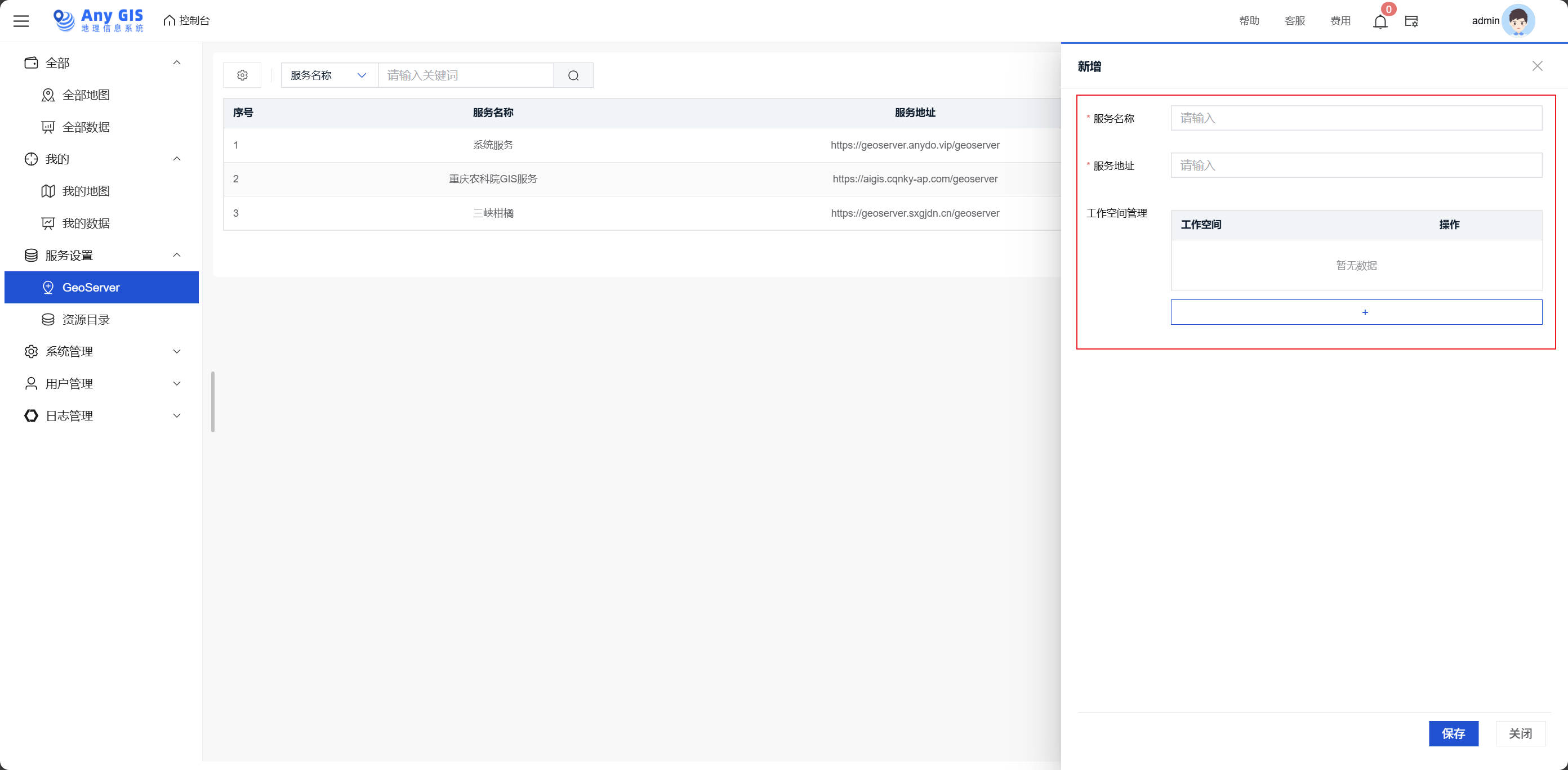Click the window settings icon beside bell
The height and width of the screenshot is (770, 1568).
point(1411,21)
